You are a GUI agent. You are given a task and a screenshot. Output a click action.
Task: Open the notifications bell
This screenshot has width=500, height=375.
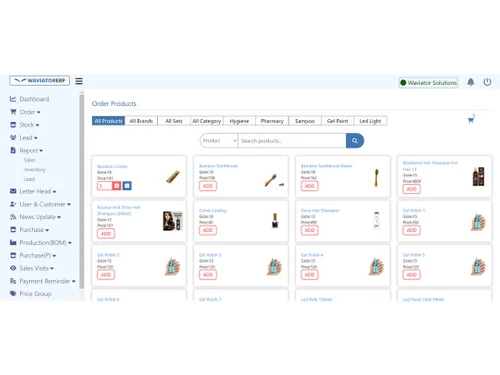pyautogui.click(x=470, y=82)
